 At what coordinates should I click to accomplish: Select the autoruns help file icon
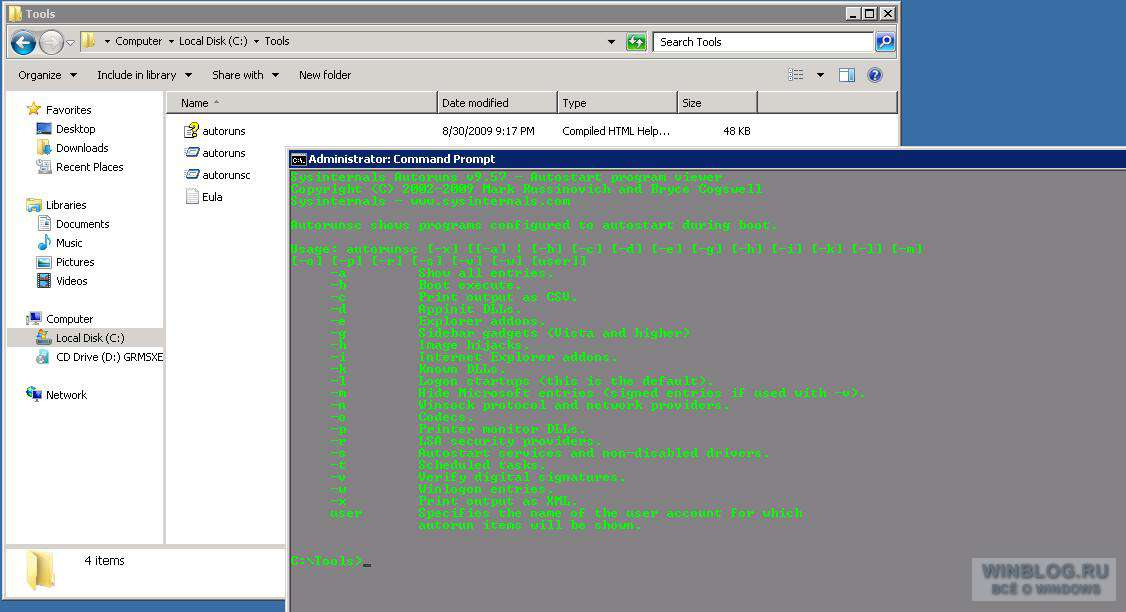click(192, 131)
